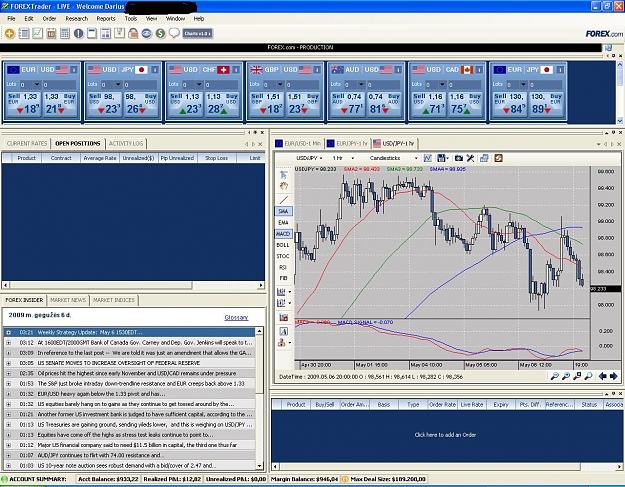625x487 pixels.
Task: Open the Order menu
Action: 49,18
